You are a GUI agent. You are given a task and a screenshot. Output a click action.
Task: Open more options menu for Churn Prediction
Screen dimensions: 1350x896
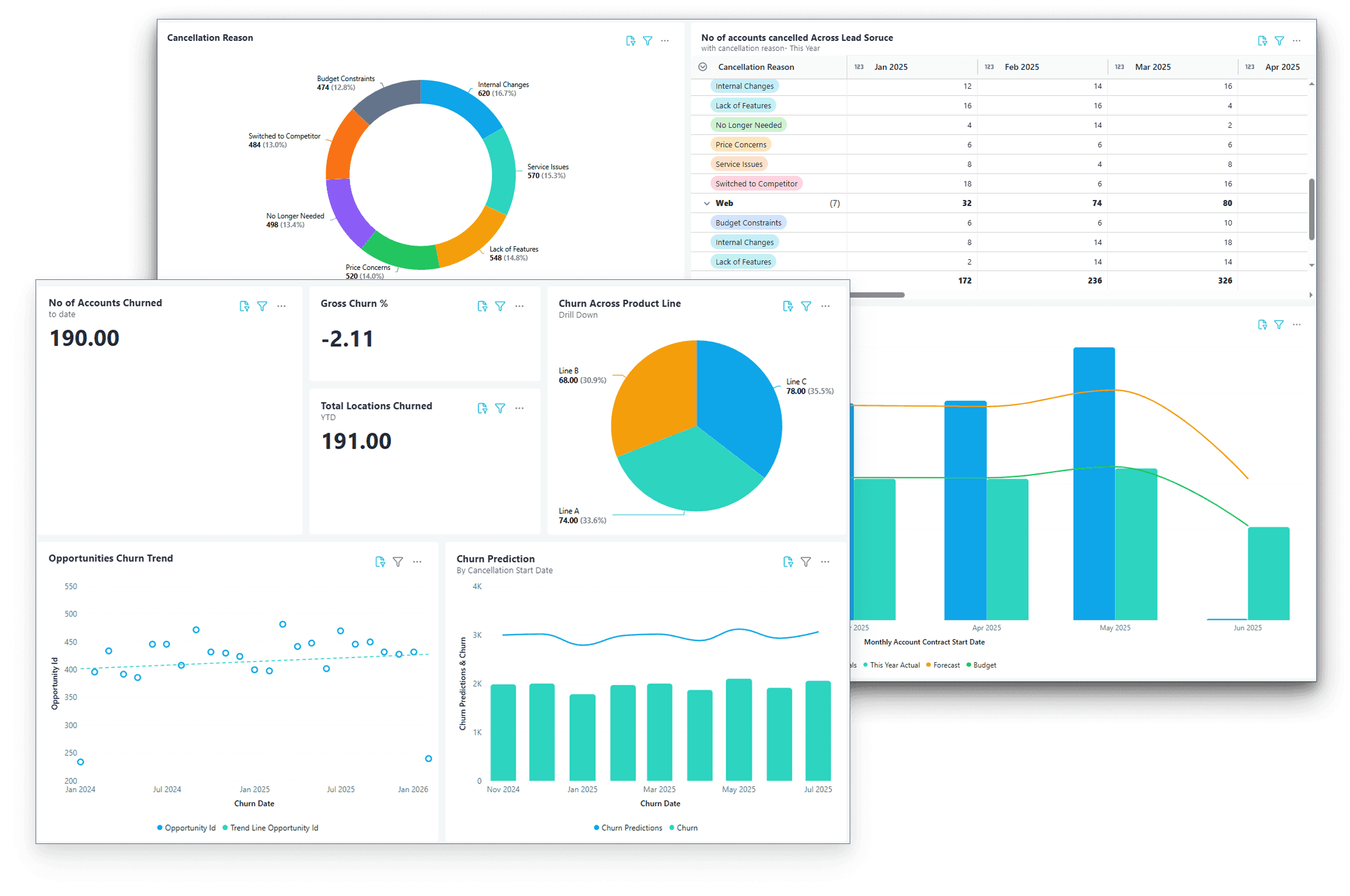[825, 562]
